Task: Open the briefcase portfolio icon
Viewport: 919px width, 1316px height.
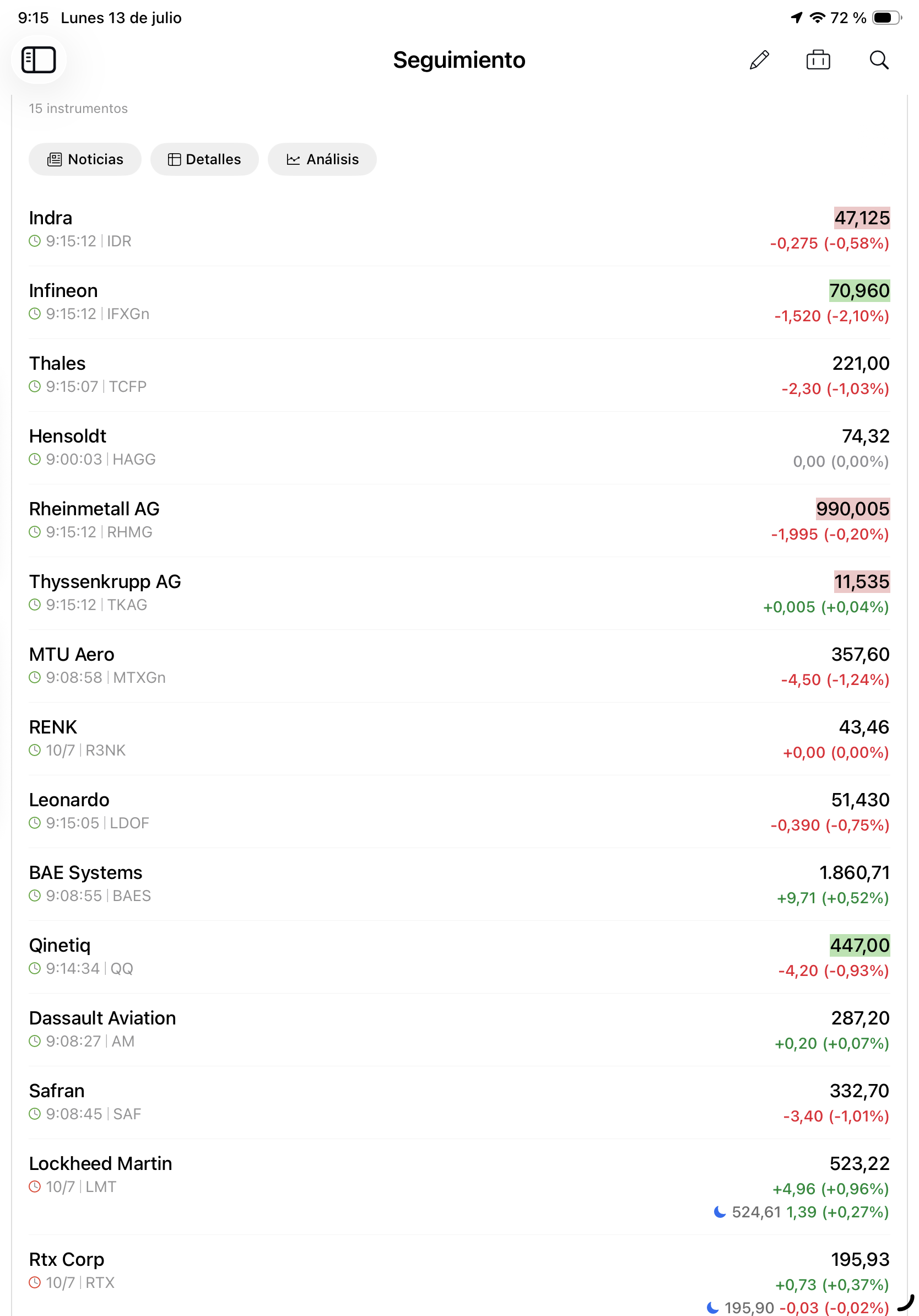Action: tap(818, 60)
